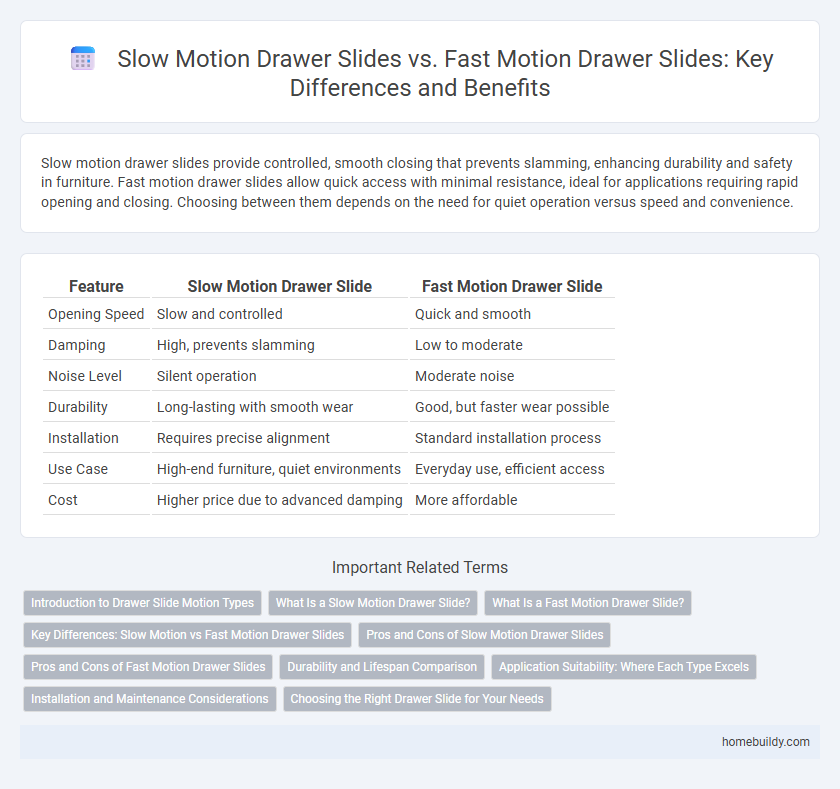Click the intro paragraph about slow motion slides
The width and height of the screenshot is (840, 789).
(x=419, y=183)
